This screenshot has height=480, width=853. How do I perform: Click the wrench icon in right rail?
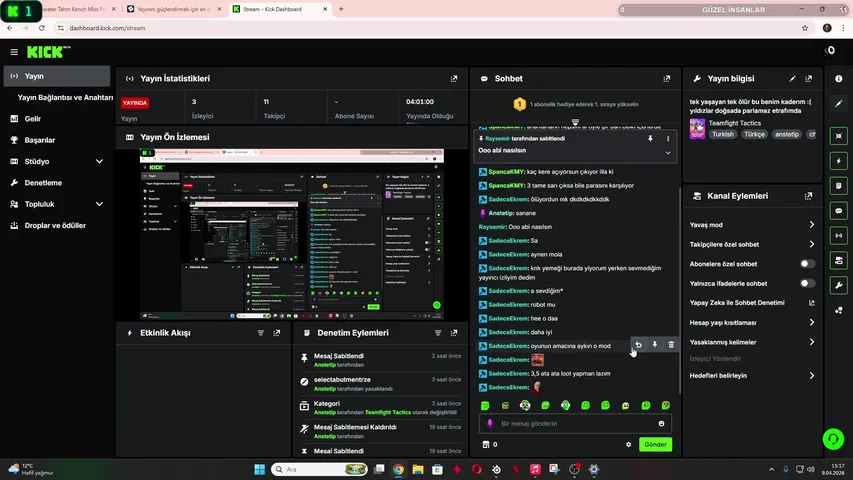tap(838, 285)
